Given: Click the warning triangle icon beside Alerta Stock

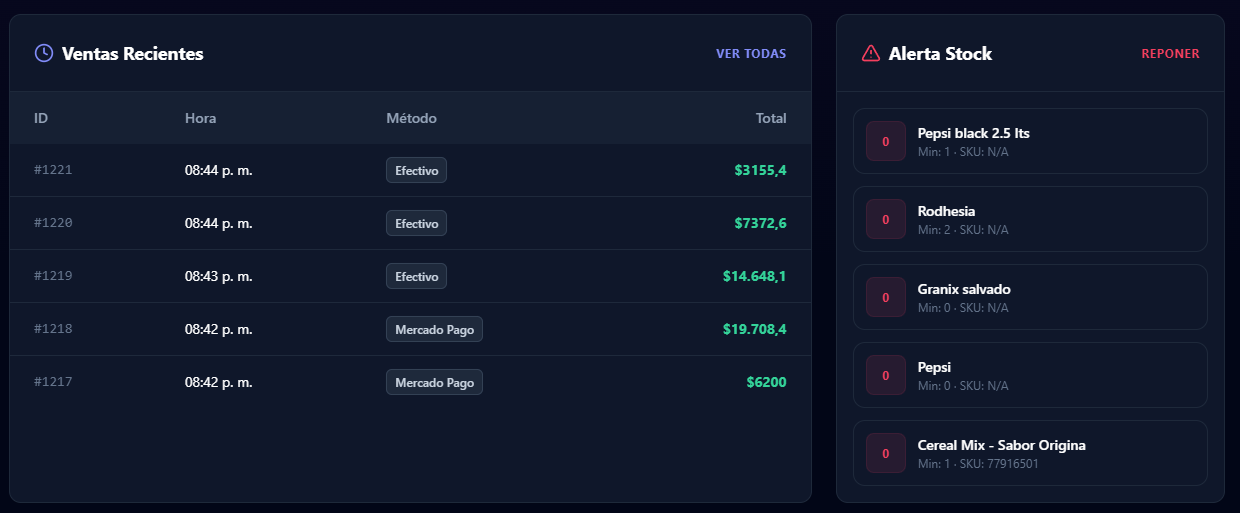Looking at the screenshot, I should click(x=871, y=53).
